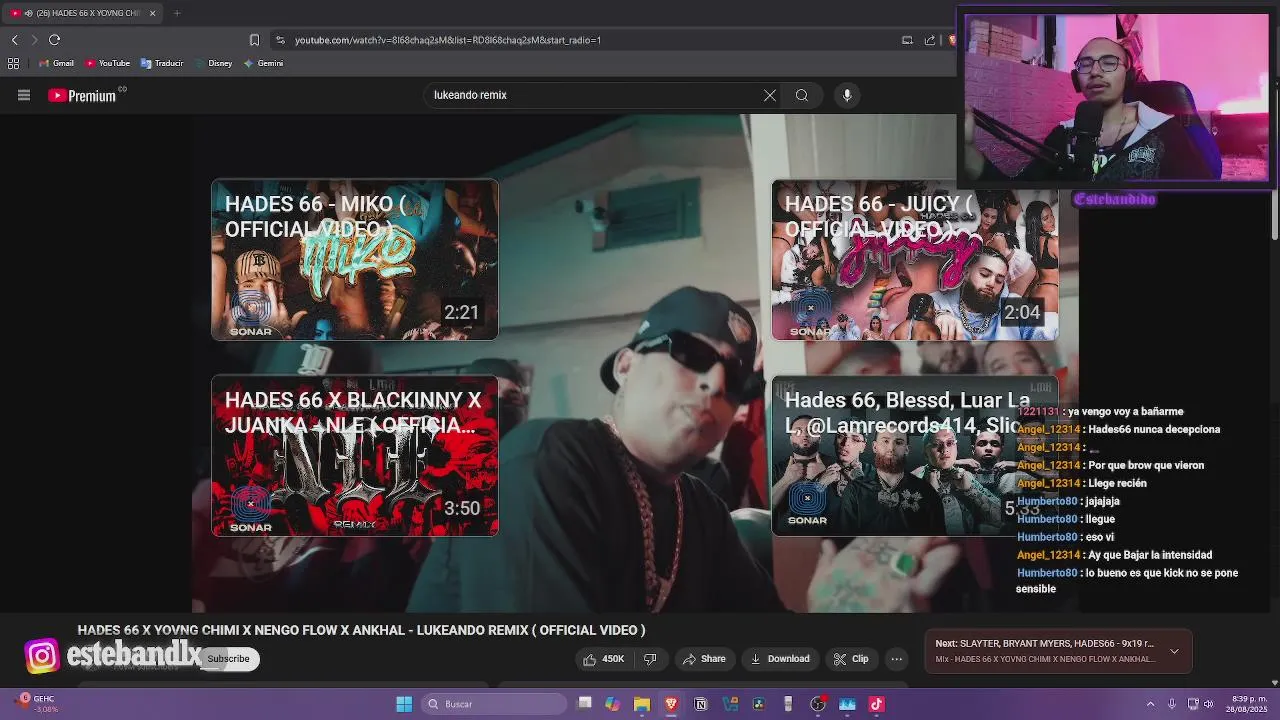
Task: Click the share icon in address bar
Action: click(930, 40)
